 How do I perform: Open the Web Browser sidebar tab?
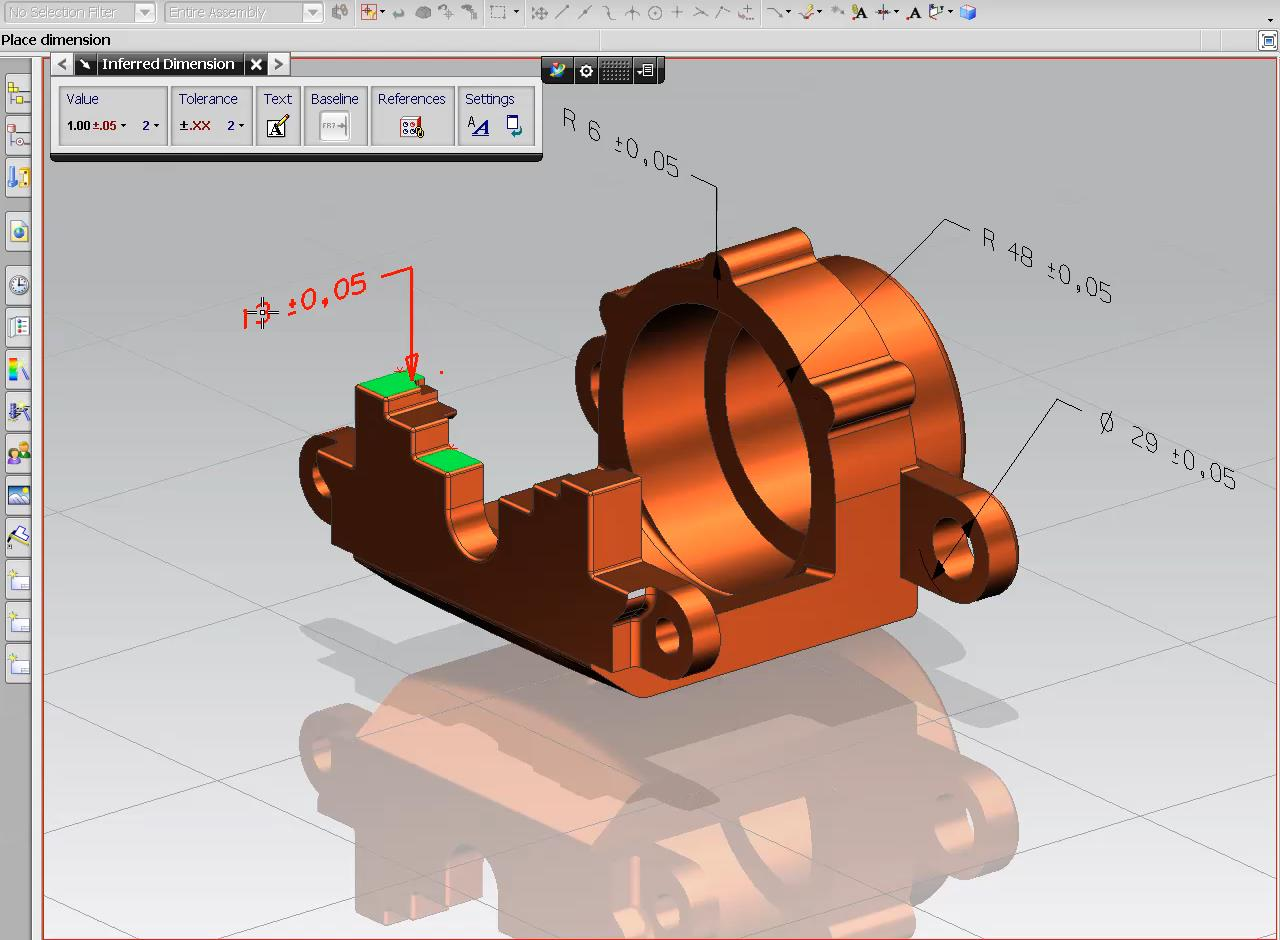pos(18,232)
